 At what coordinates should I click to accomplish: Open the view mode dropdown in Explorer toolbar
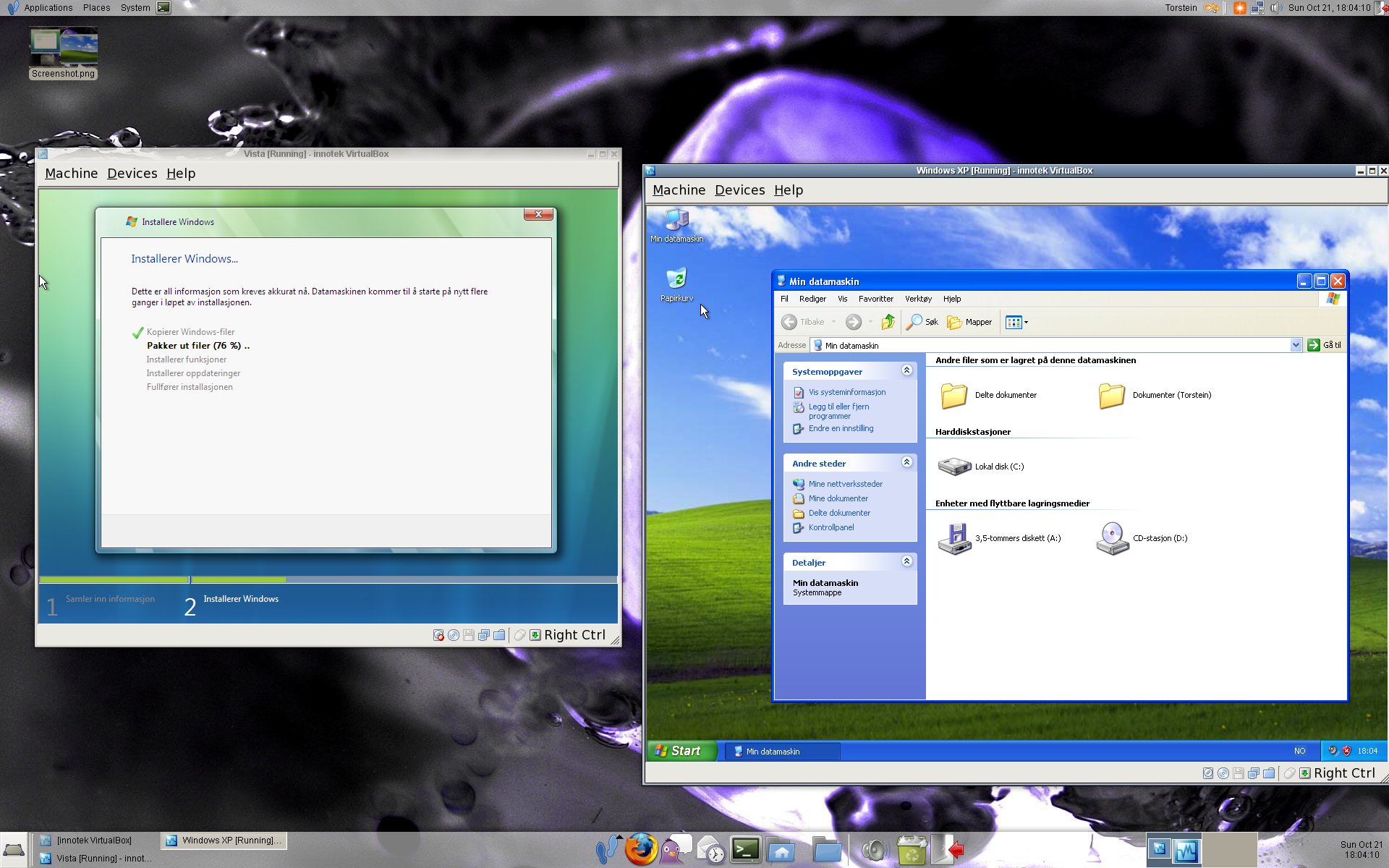[1026, 322]
